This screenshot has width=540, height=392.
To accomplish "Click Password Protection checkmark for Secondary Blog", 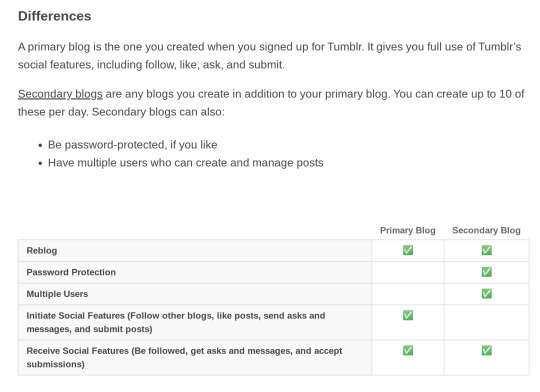I will (487, 272).
